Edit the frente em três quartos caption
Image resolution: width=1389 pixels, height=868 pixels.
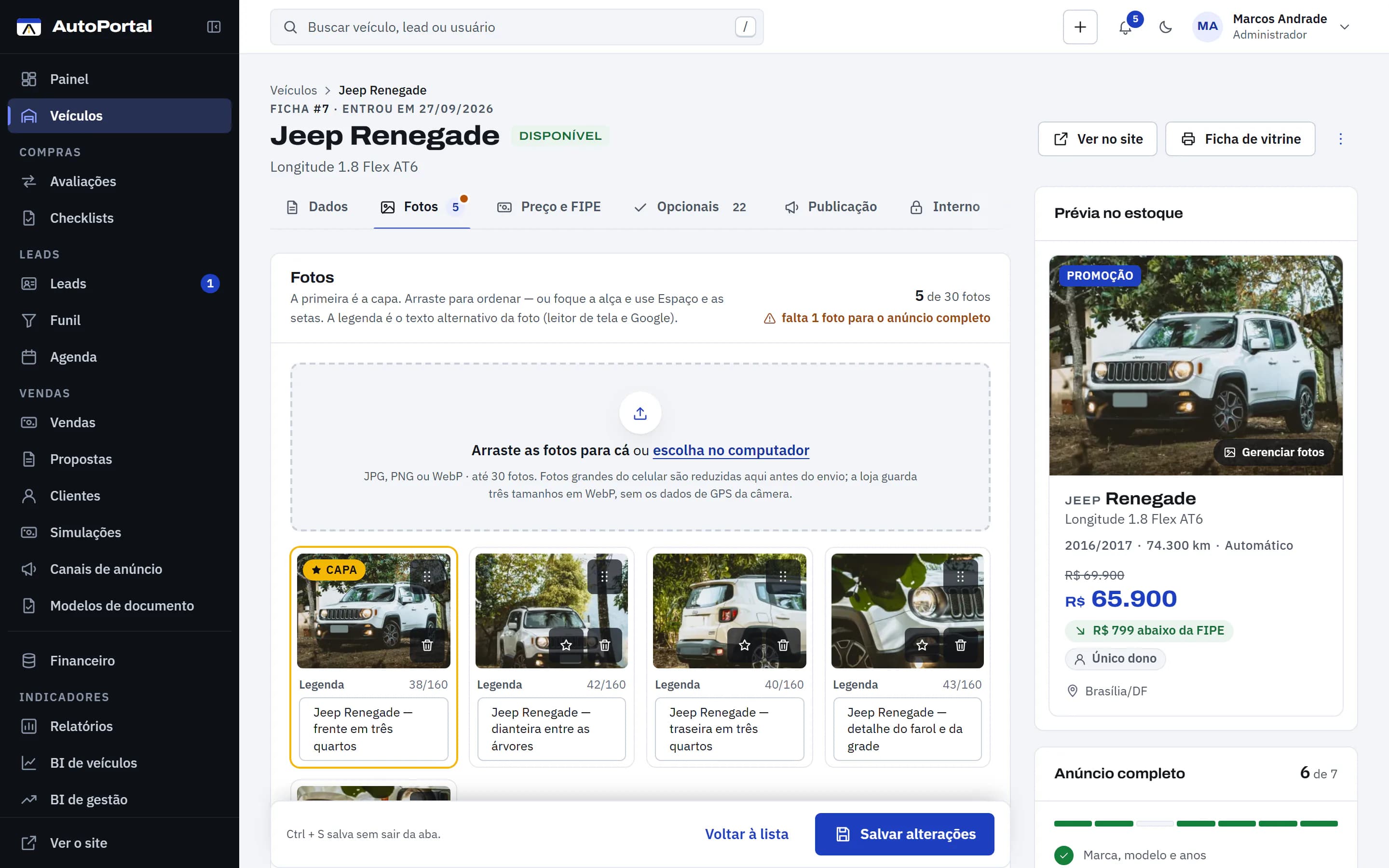[374, 729]
